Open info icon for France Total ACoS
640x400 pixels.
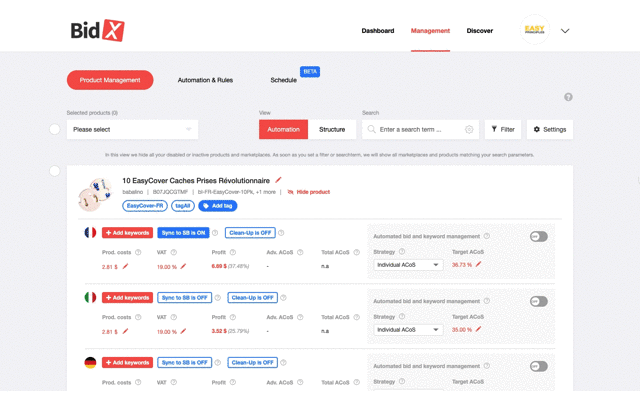coord(356,252)
